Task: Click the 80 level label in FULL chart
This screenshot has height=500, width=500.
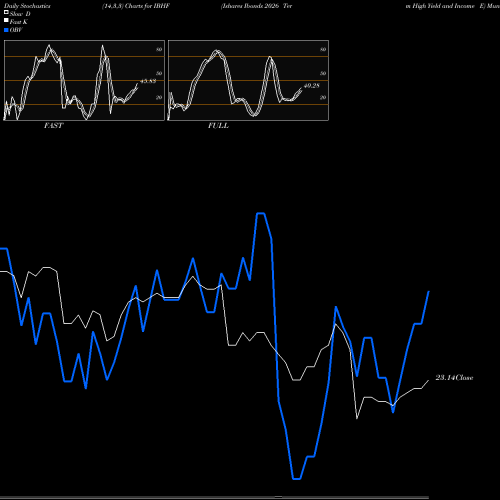Action: [323, 49]
